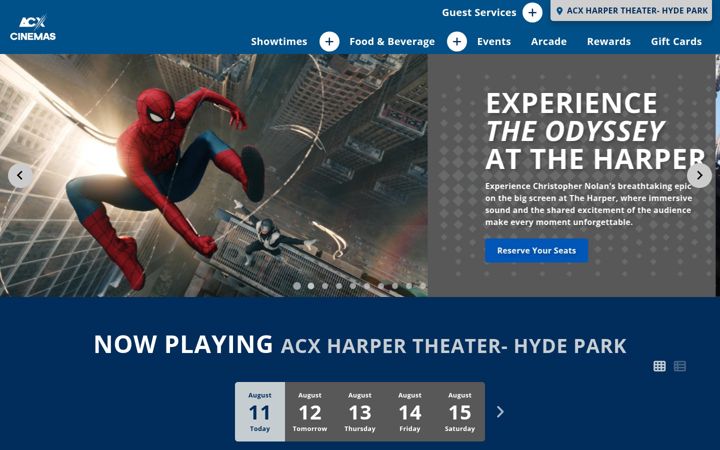Select the last carousel pagination dot
Viewport: 720px width, 450px height.
click(422, 286)
